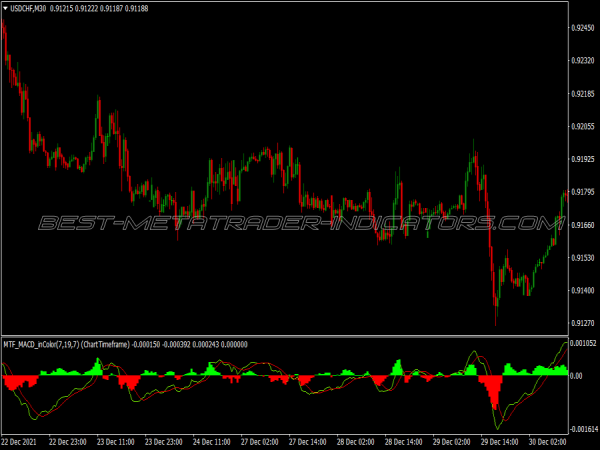This screenshot has height=450, width=600.
Task: Click the MTF_MACD_inColor(7,19,7) indicator label
Action: click(41, 344)
